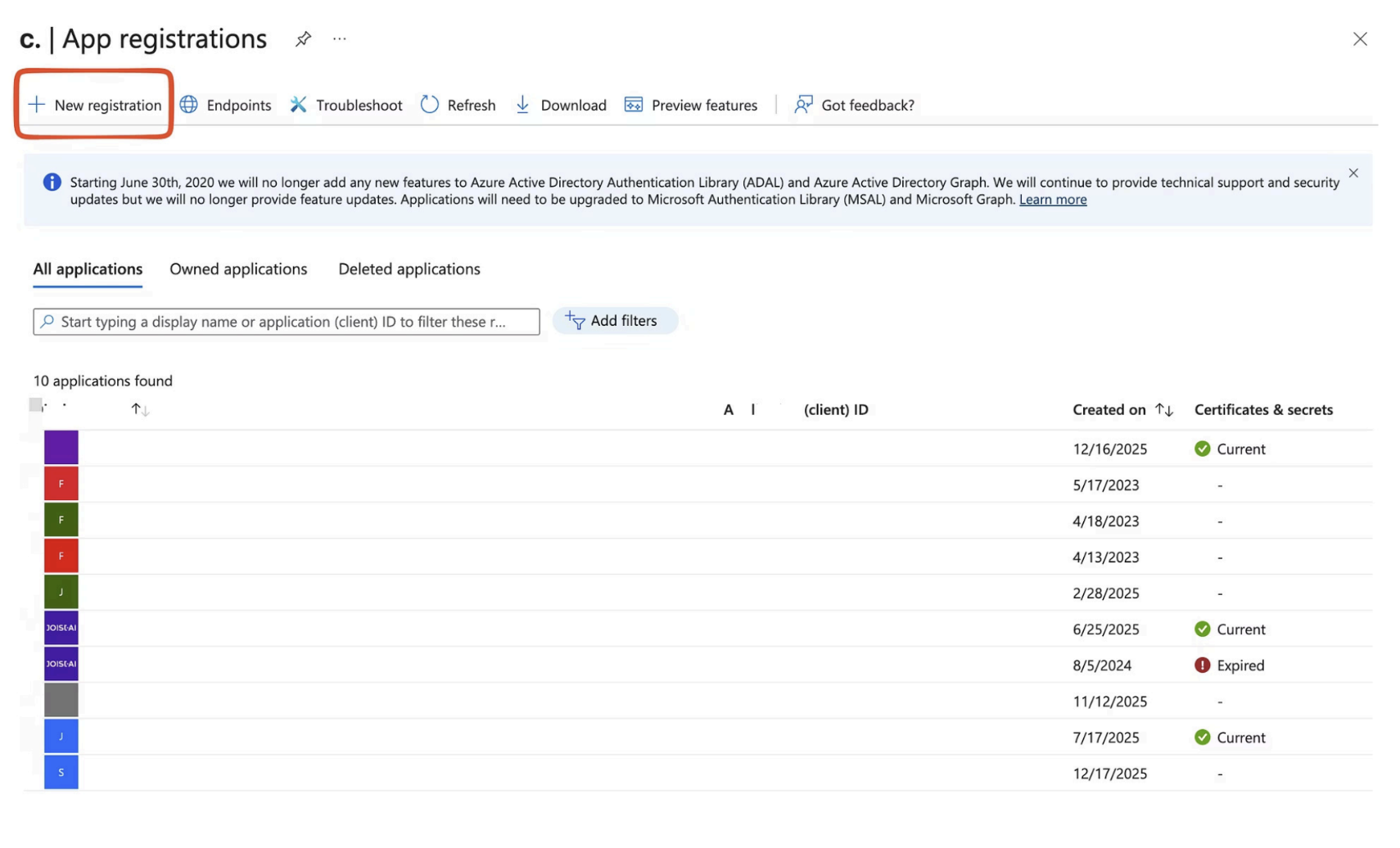
Task: Refresh the app registrations list
Action: 458,105
